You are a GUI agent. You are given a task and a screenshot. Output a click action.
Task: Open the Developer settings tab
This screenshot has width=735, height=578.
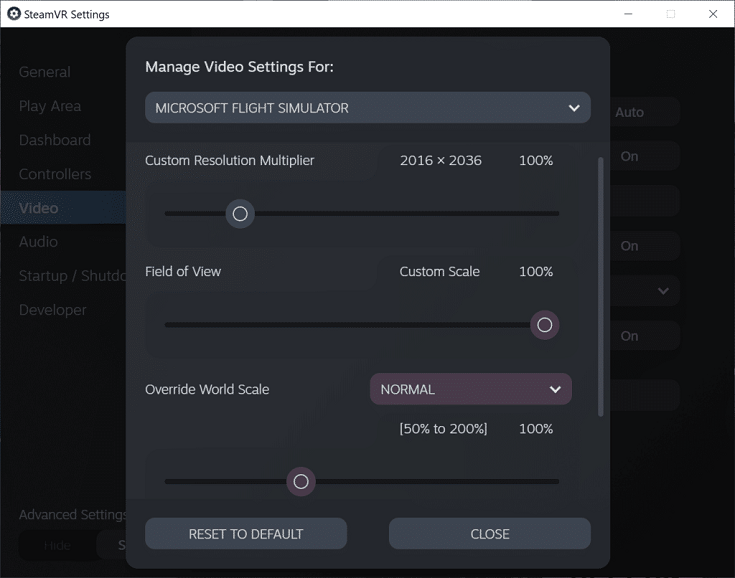[x=53, y=310]
